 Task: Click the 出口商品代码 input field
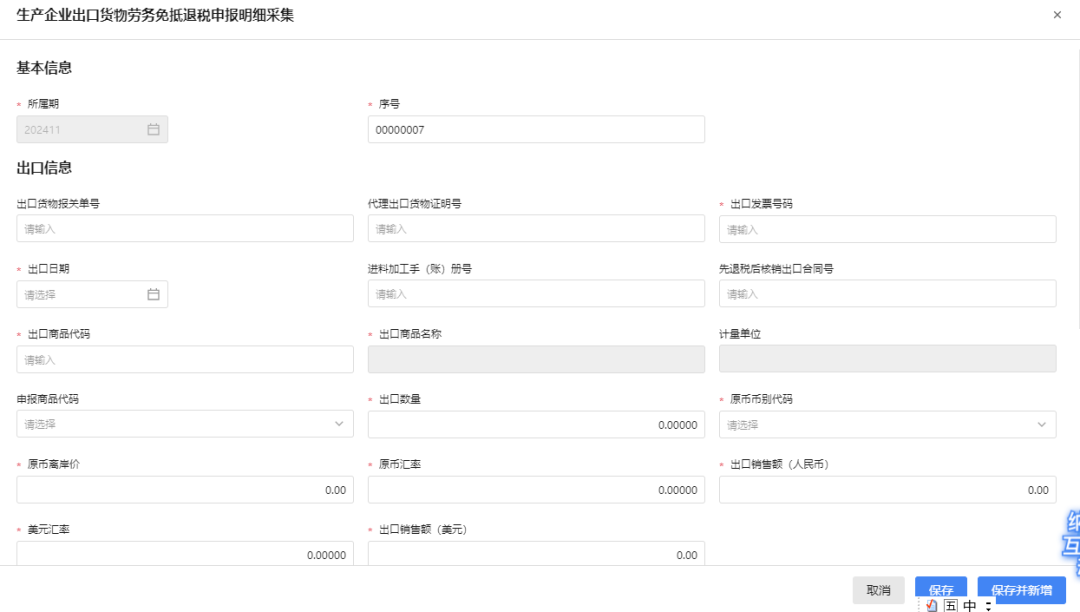[x=185, y=359]
